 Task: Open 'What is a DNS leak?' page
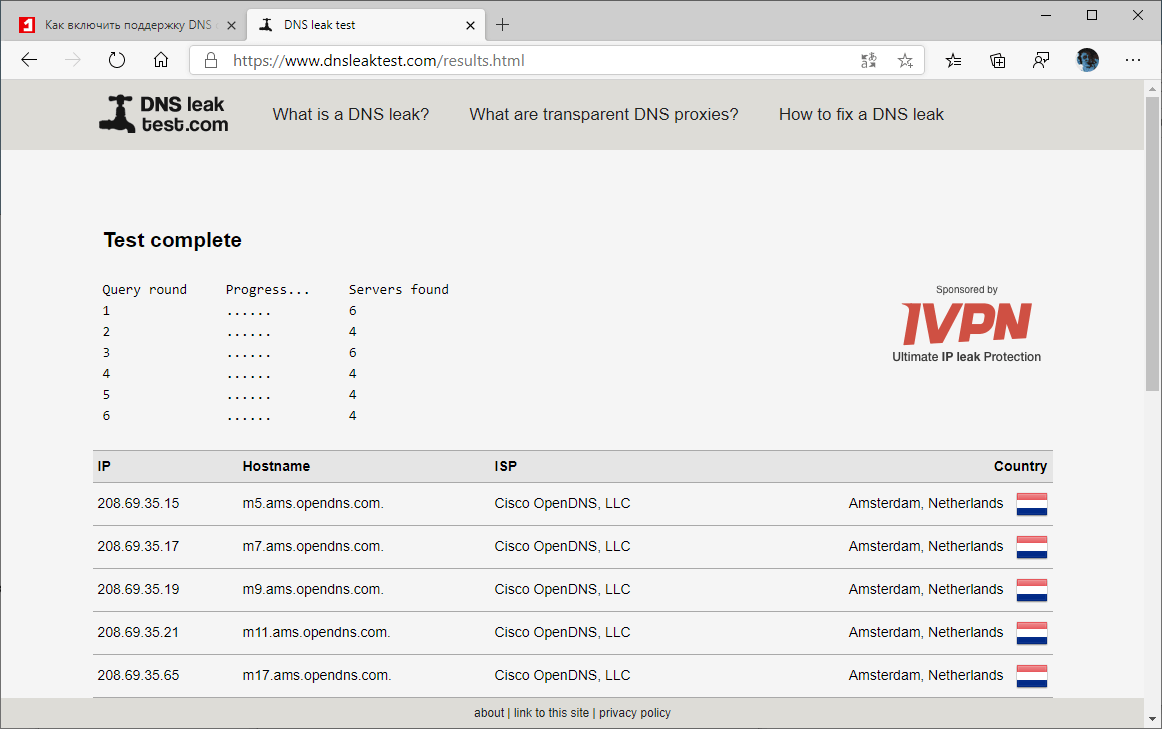(x=351, y=114)
